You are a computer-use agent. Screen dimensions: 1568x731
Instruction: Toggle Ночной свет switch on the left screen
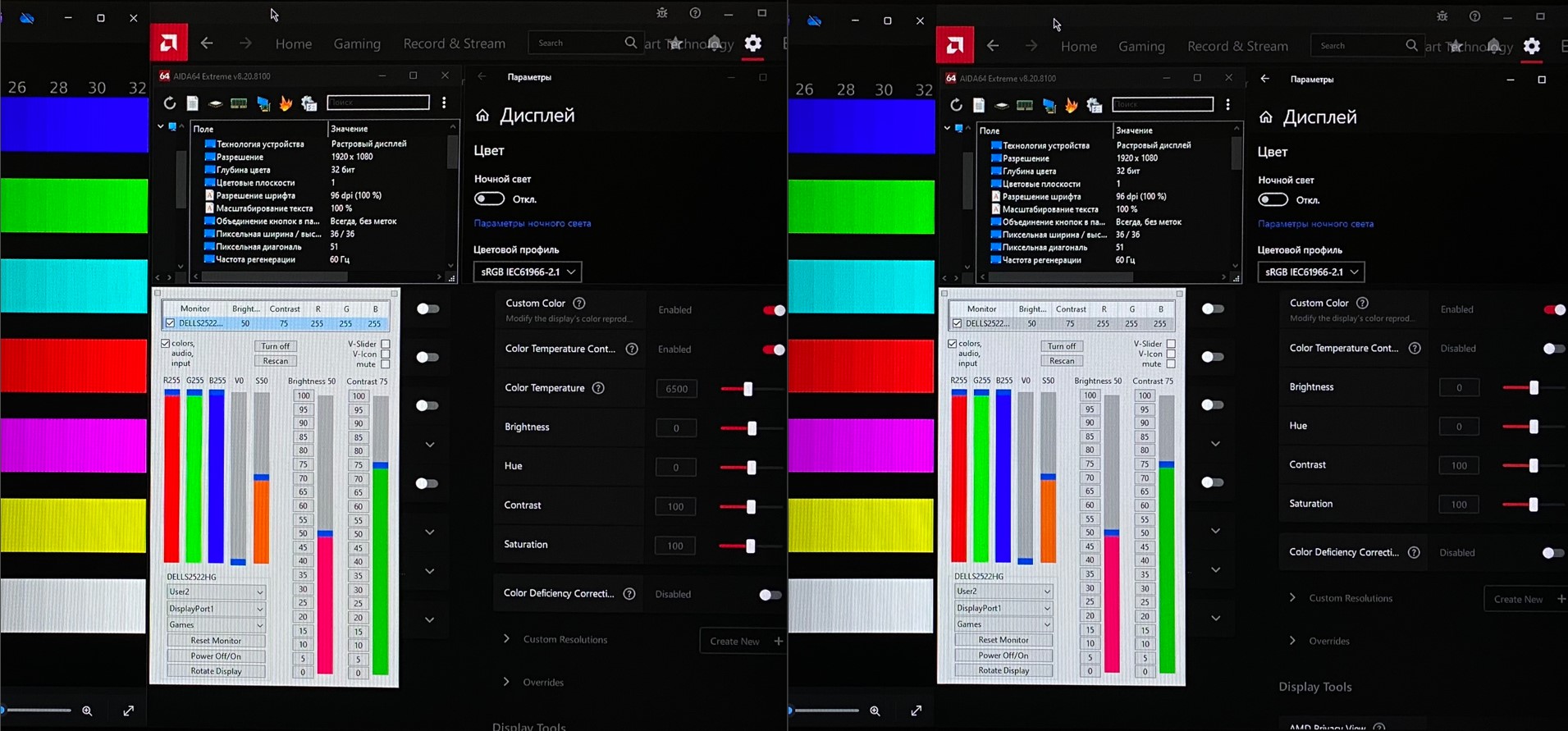click(489, 199)
